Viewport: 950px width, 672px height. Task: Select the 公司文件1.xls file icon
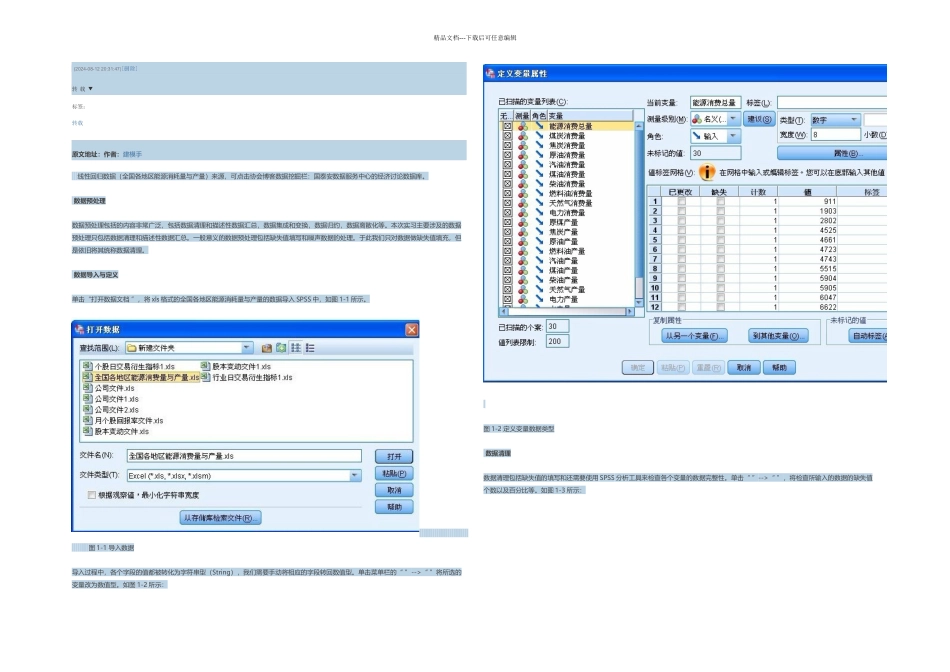coord(87,399)
